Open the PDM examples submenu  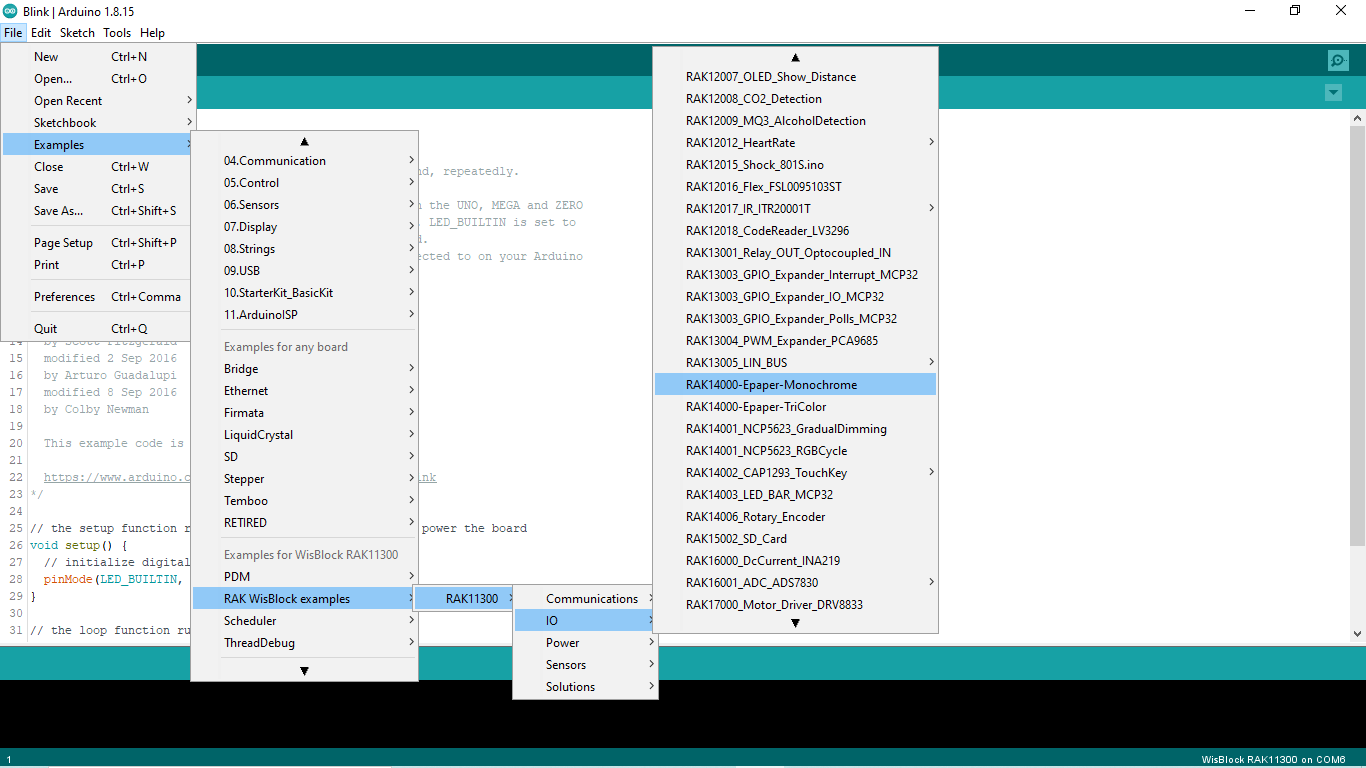coord(304,577)
